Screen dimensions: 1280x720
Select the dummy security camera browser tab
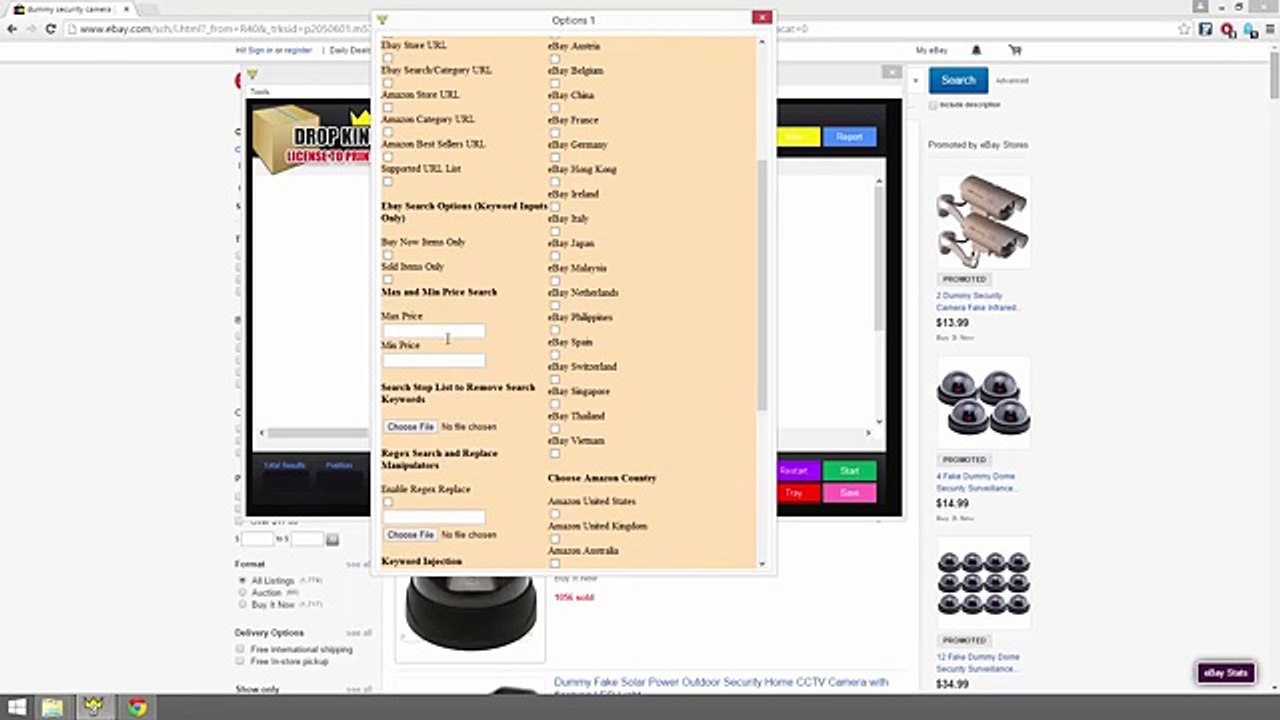(68, 9)
